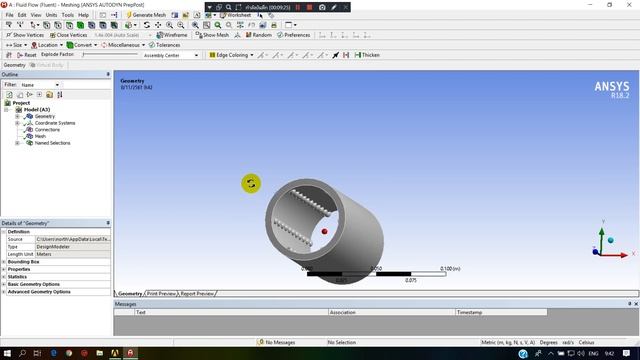The width and height of the screenshot is (640, 360).
Task: Switch to the Print Preview tab
Action: 161,293
